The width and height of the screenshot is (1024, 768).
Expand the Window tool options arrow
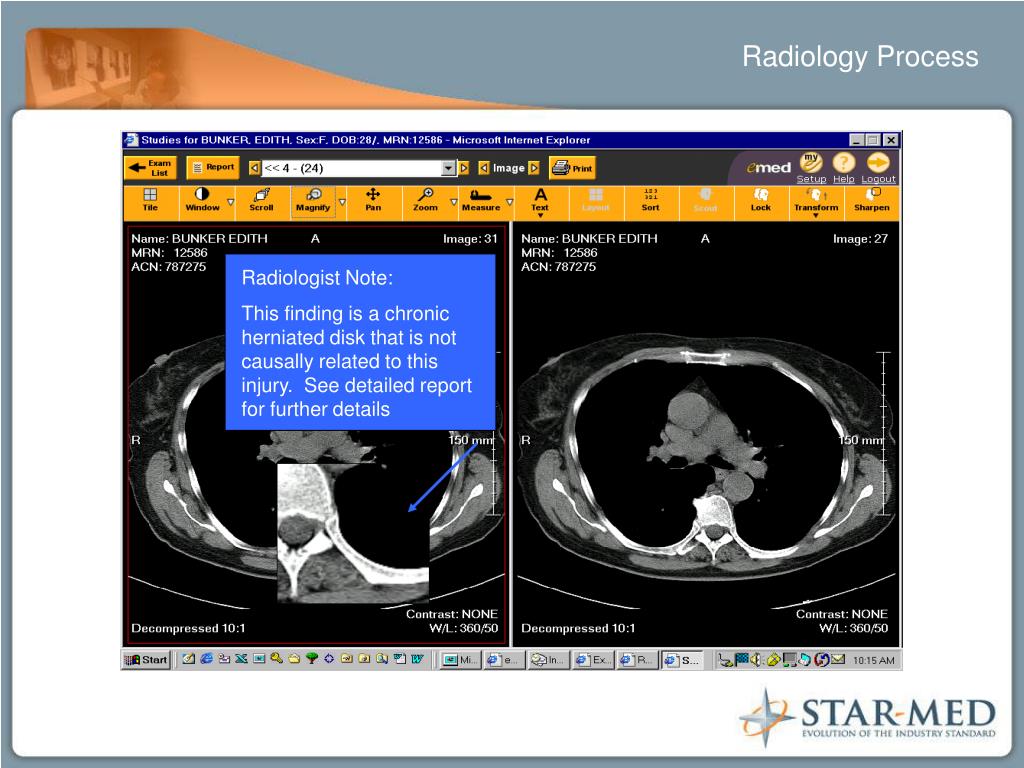point(231,203)
